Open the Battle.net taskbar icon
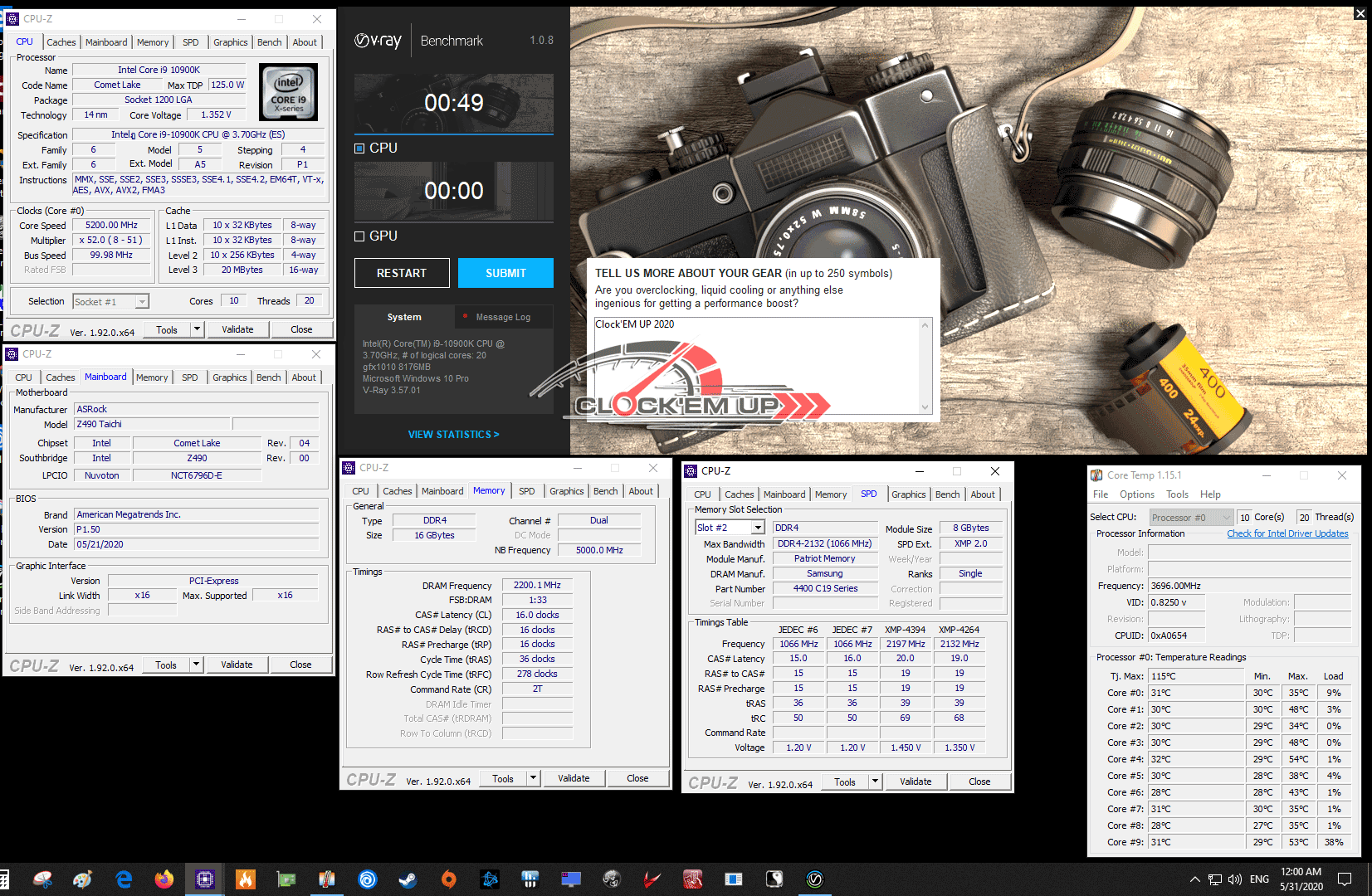The height and width of the screenshot is (896, 1372). (490, 879)
